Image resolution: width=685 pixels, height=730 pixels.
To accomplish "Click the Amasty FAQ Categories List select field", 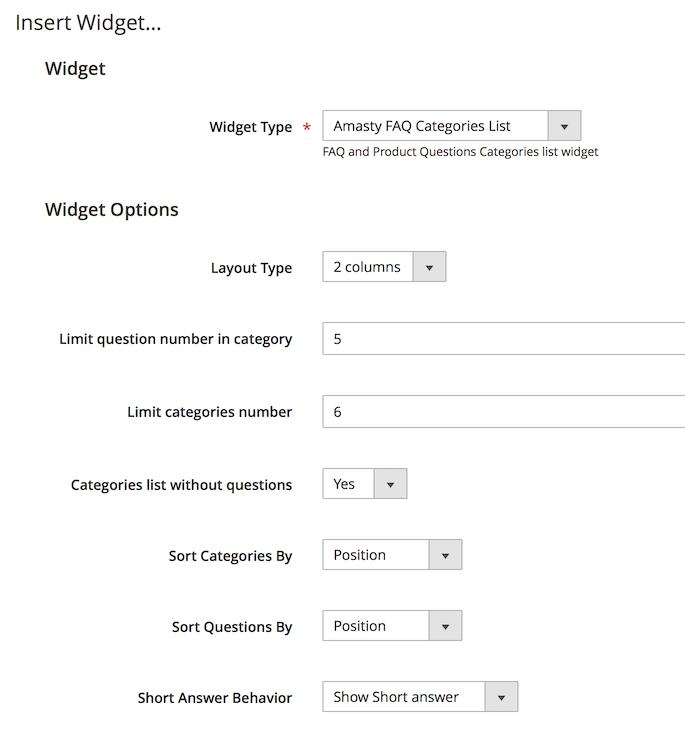I will [x=452, y=126].
